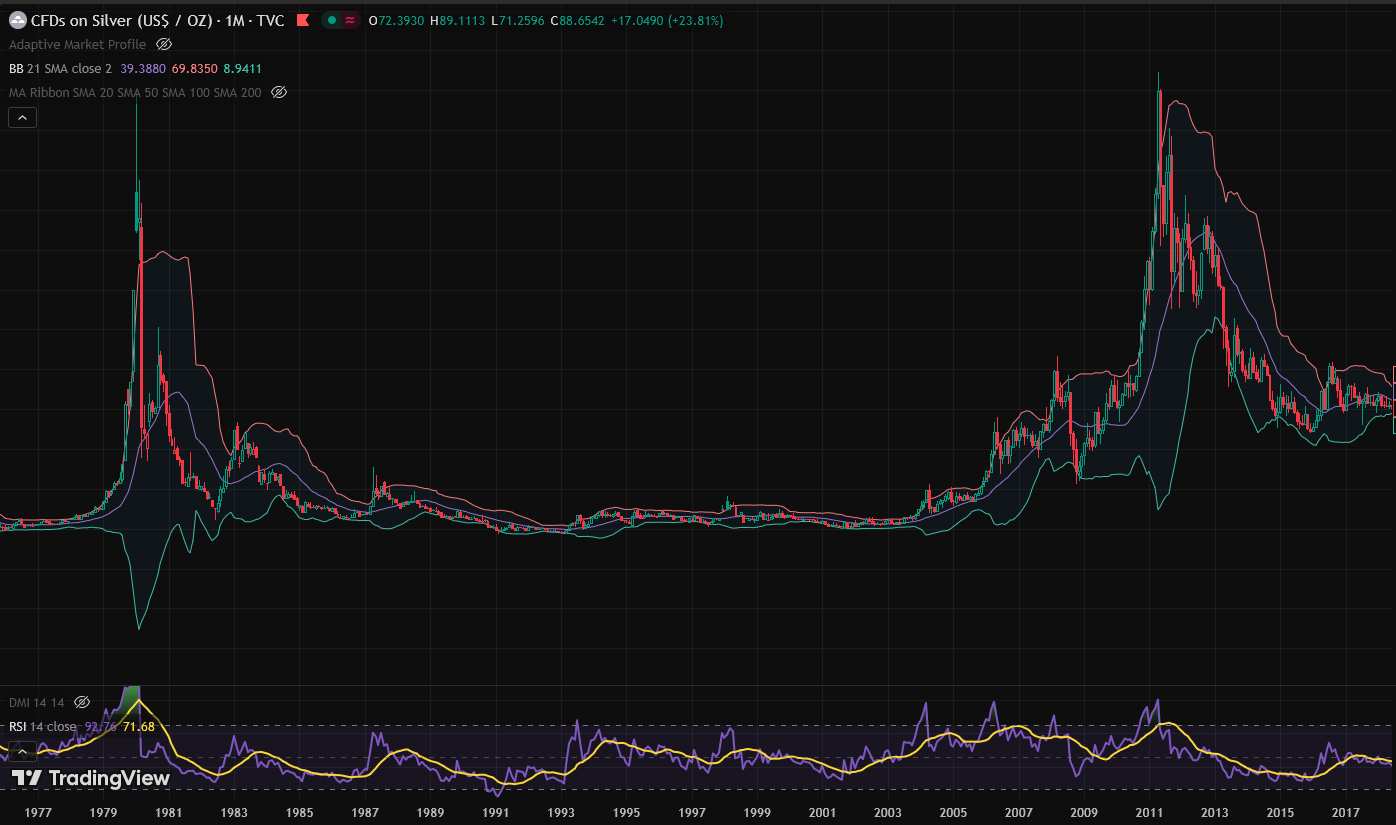Click the RSI value 92.76
This screenshot has height=825, width=1396.
click(x=99, y=726)
